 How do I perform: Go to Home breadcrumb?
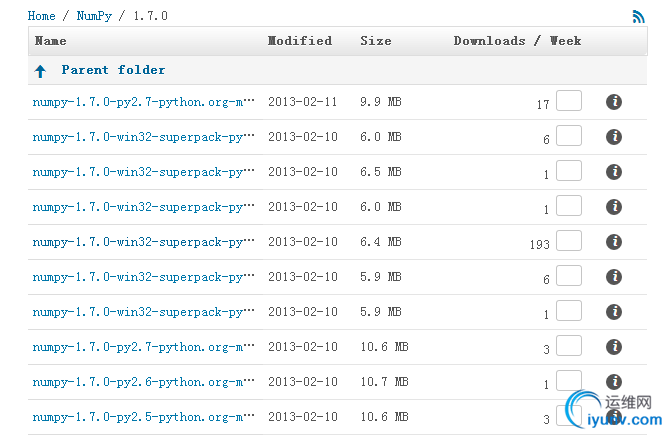pos(42,16)
